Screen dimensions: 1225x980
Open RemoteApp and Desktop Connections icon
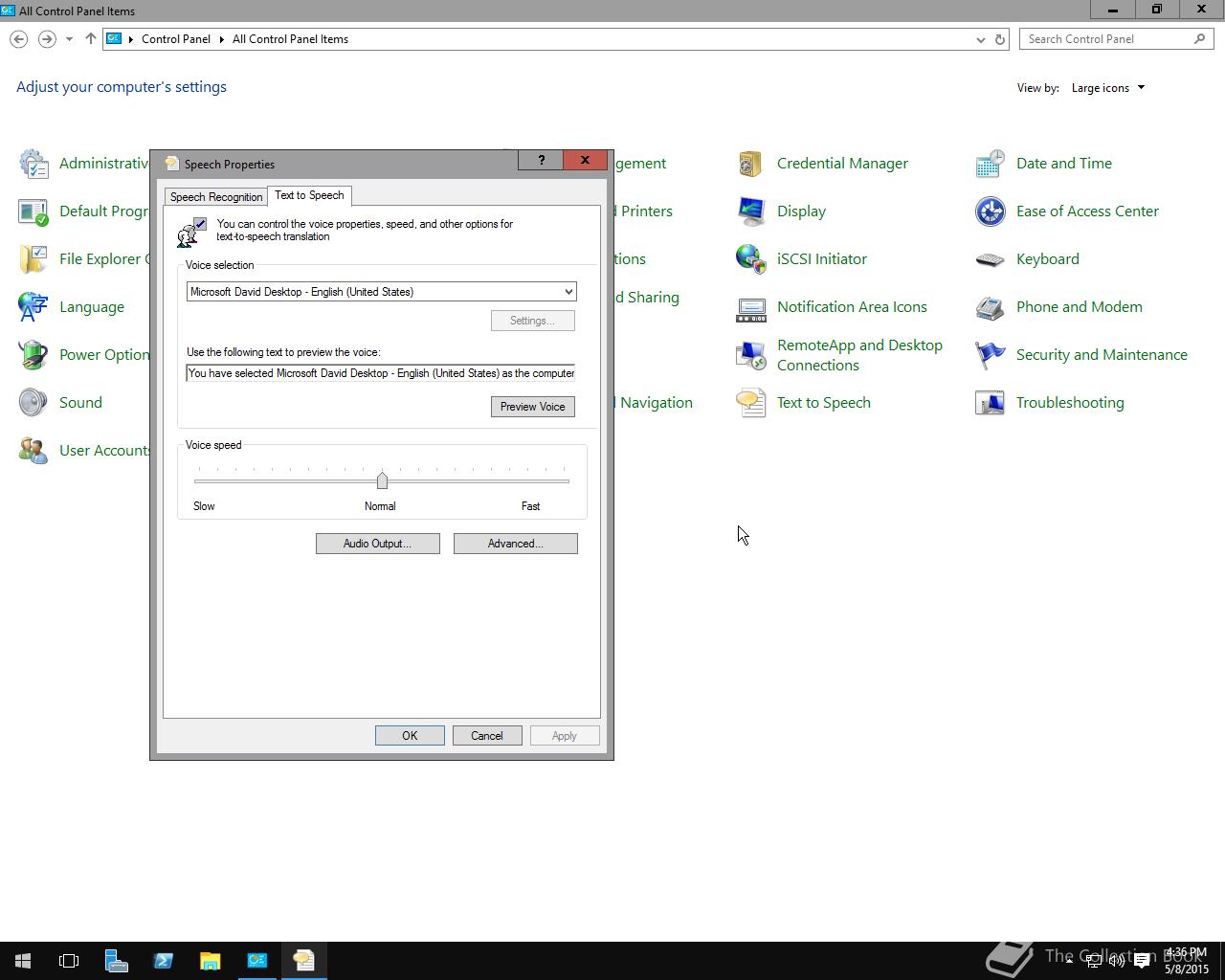(x=751, y=355)
